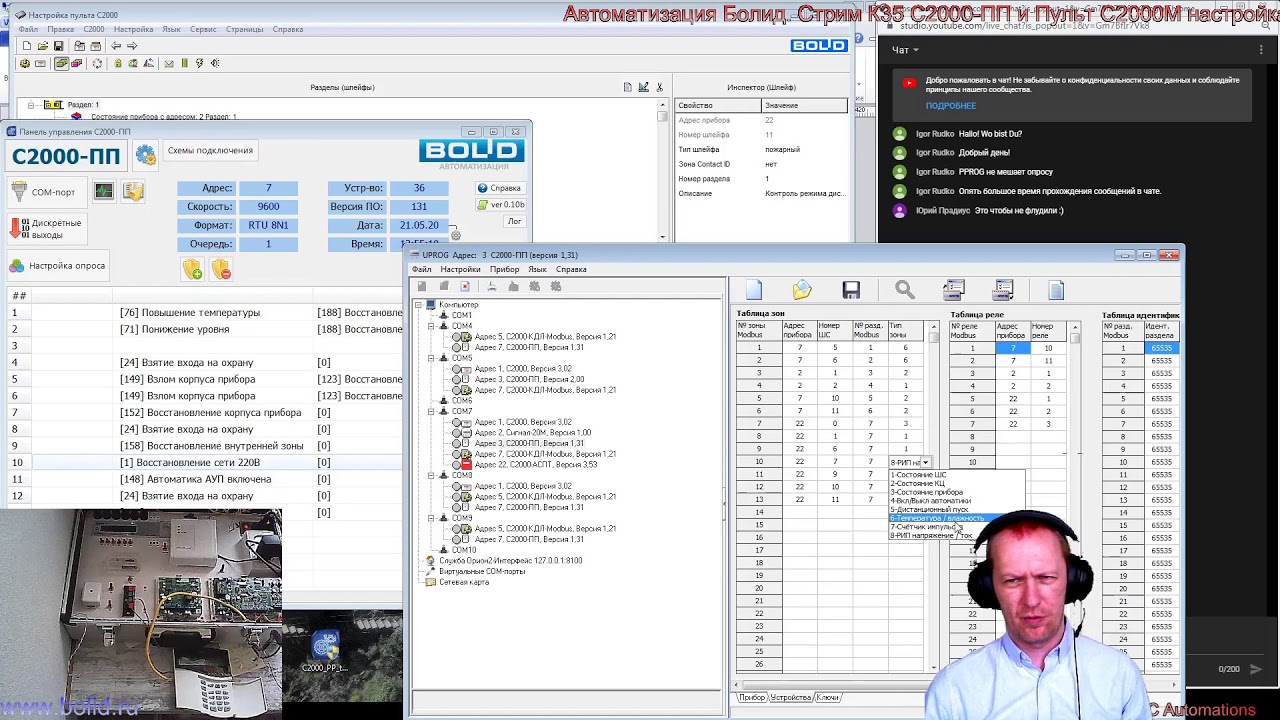Image resolution: width=1280 pixels, height=720 pixels.
Task: Collapse the COM7 tree node
Action: (x=431, y=411)
